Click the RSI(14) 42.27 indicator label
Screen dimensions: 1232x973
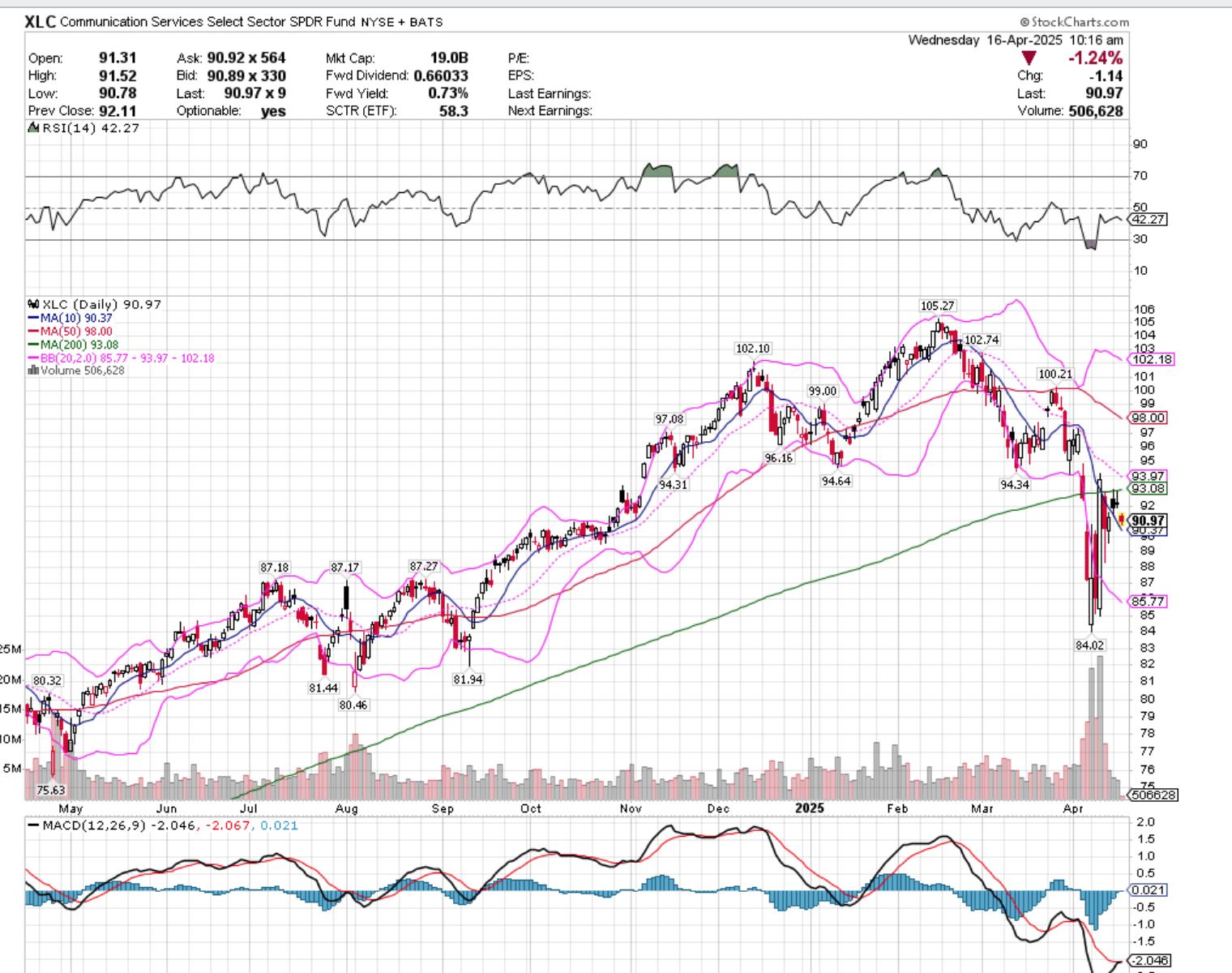[91, 128]
